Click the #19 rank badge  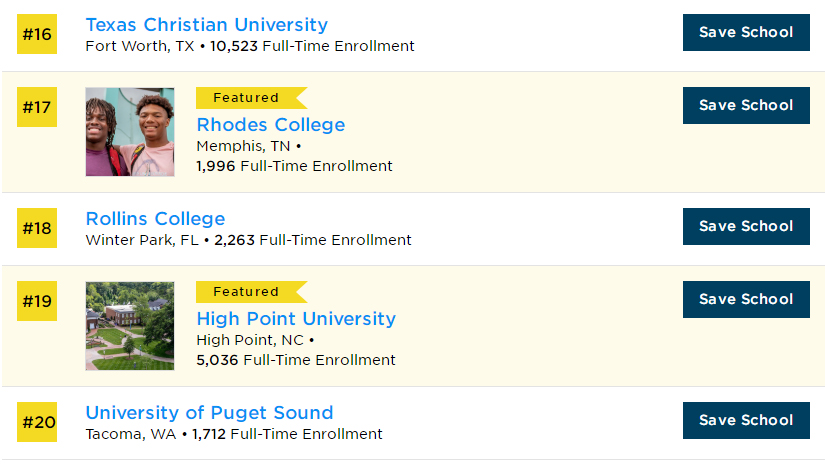37,301
